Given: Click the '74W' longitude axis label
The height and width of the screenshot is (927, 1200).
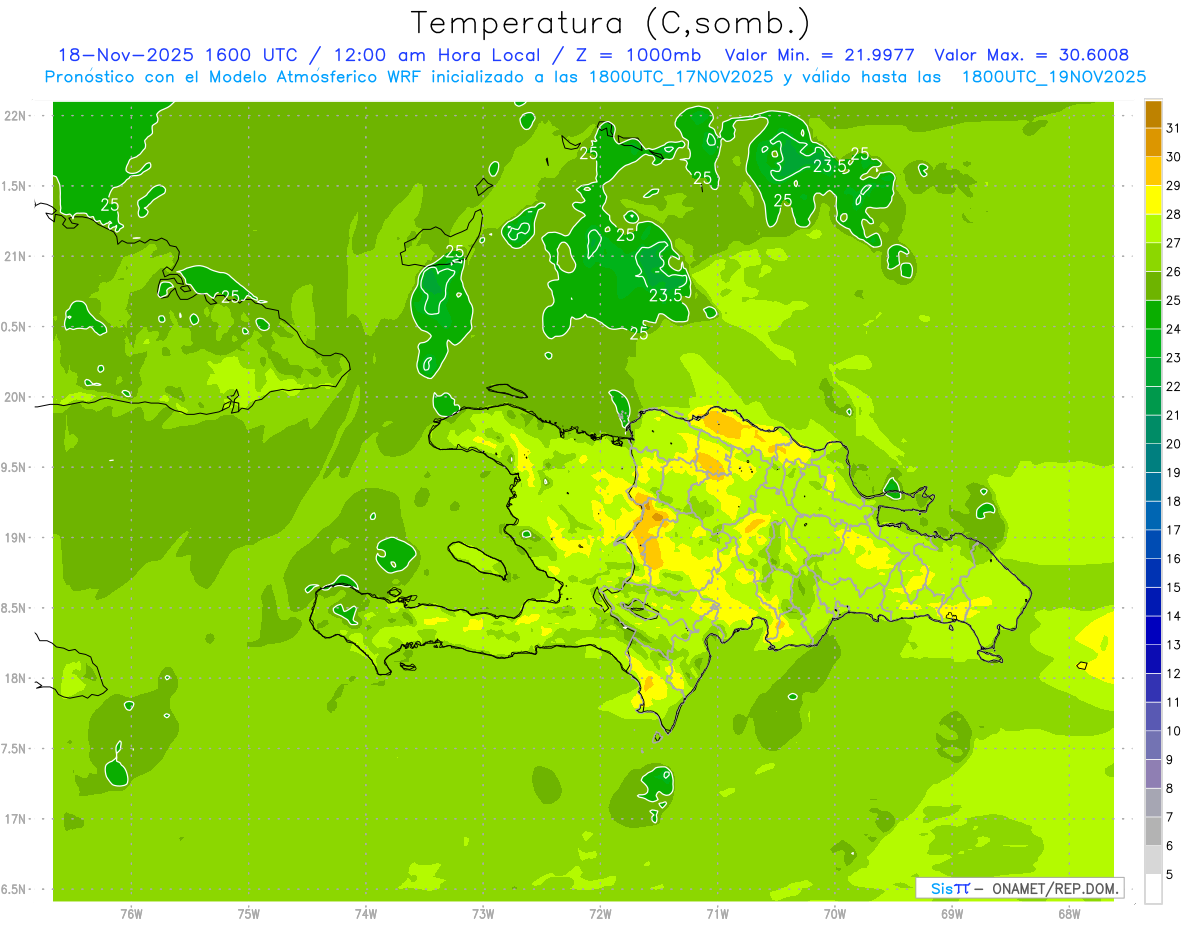Looking at the screenshot, I should (365, 913).
